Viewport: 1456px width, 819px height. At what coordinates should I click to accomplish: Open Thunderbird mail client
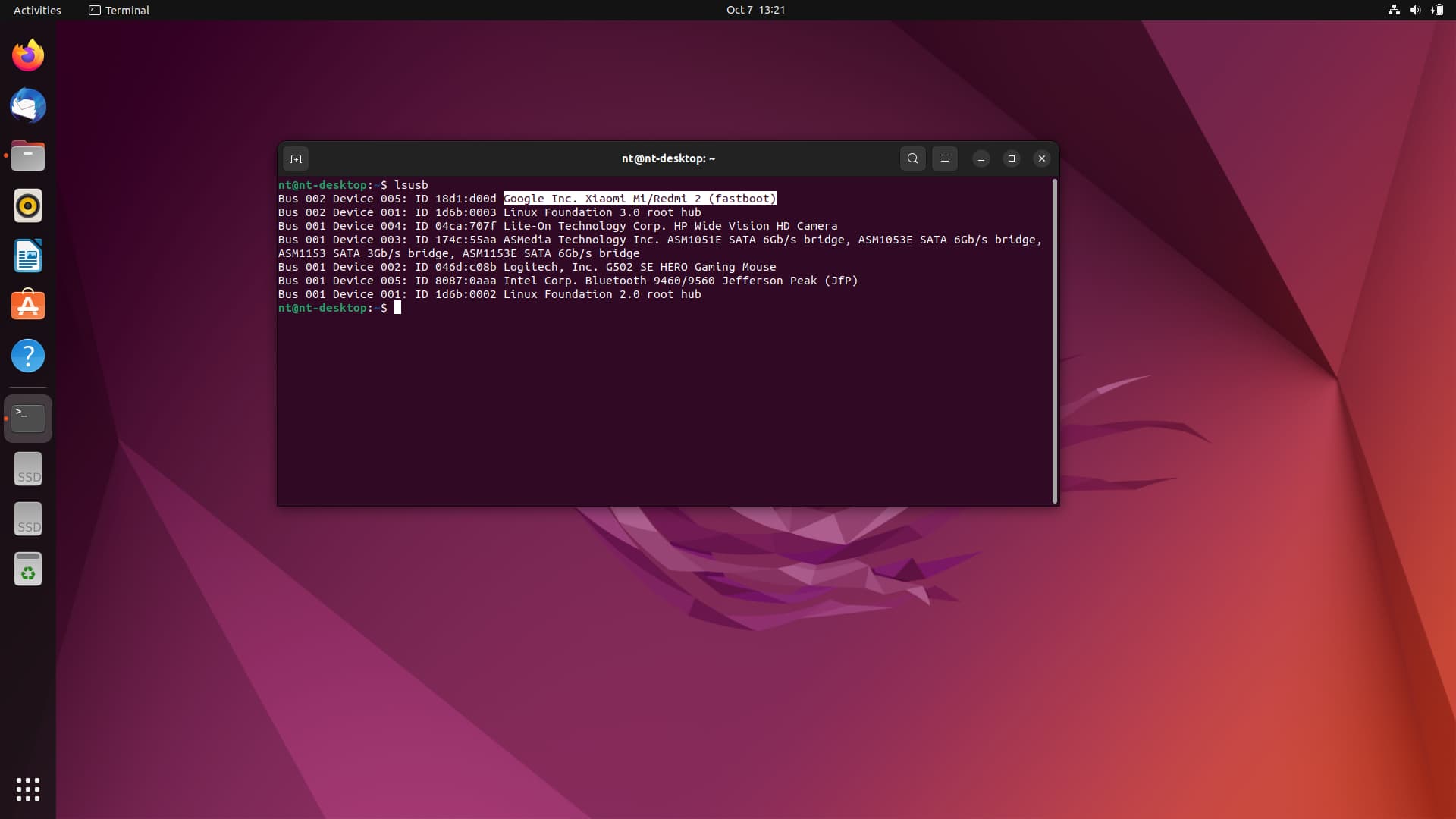pos(28,105)
